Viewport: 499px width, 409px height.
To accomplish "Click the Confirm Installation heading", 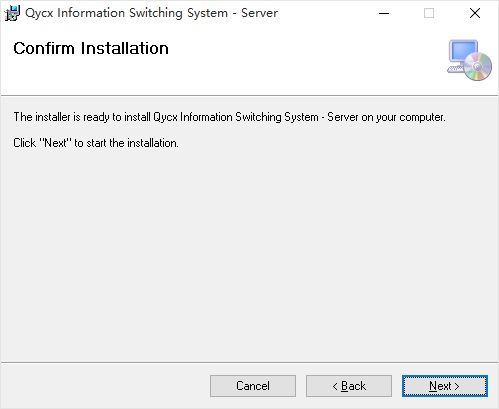I will tap(91, 48).
